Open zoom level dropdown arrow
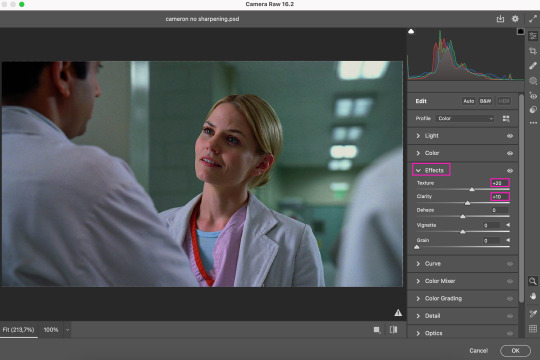 pos(67,330)
